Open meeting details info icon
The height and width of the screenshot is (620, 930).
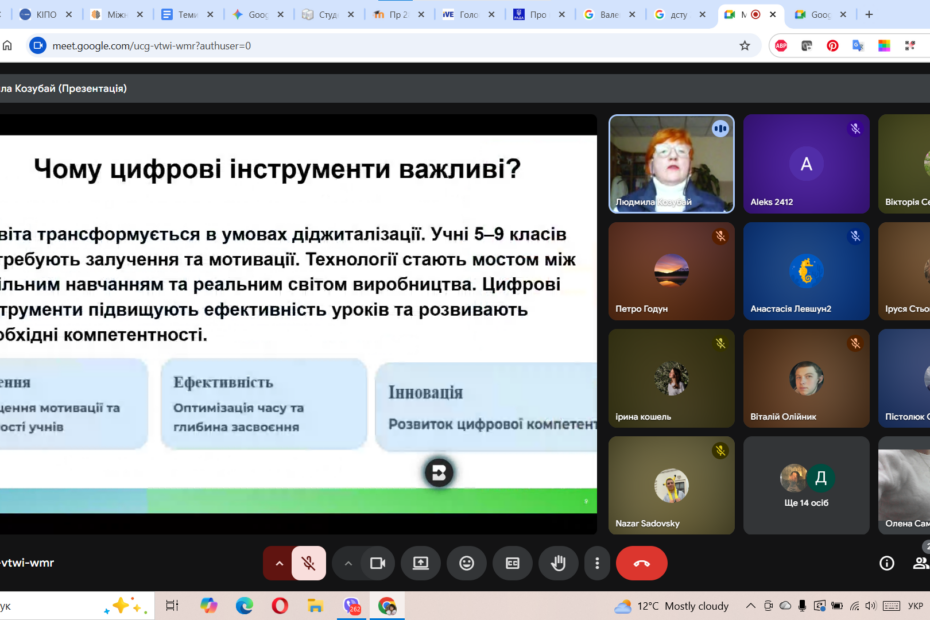tap(886, 563)
